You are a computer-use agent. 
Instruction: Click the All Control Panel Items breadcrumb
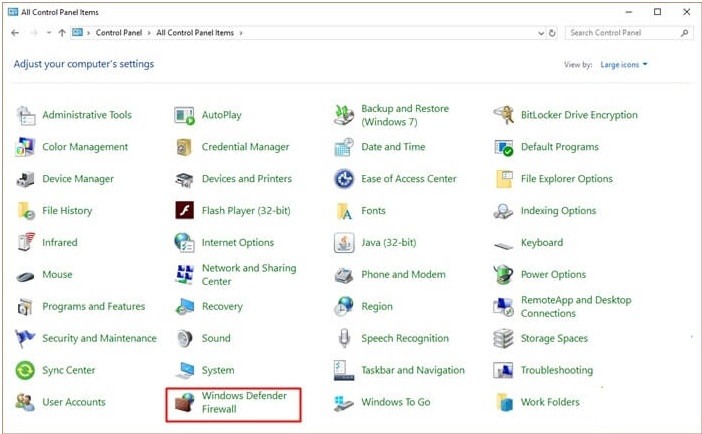(195, 33)
